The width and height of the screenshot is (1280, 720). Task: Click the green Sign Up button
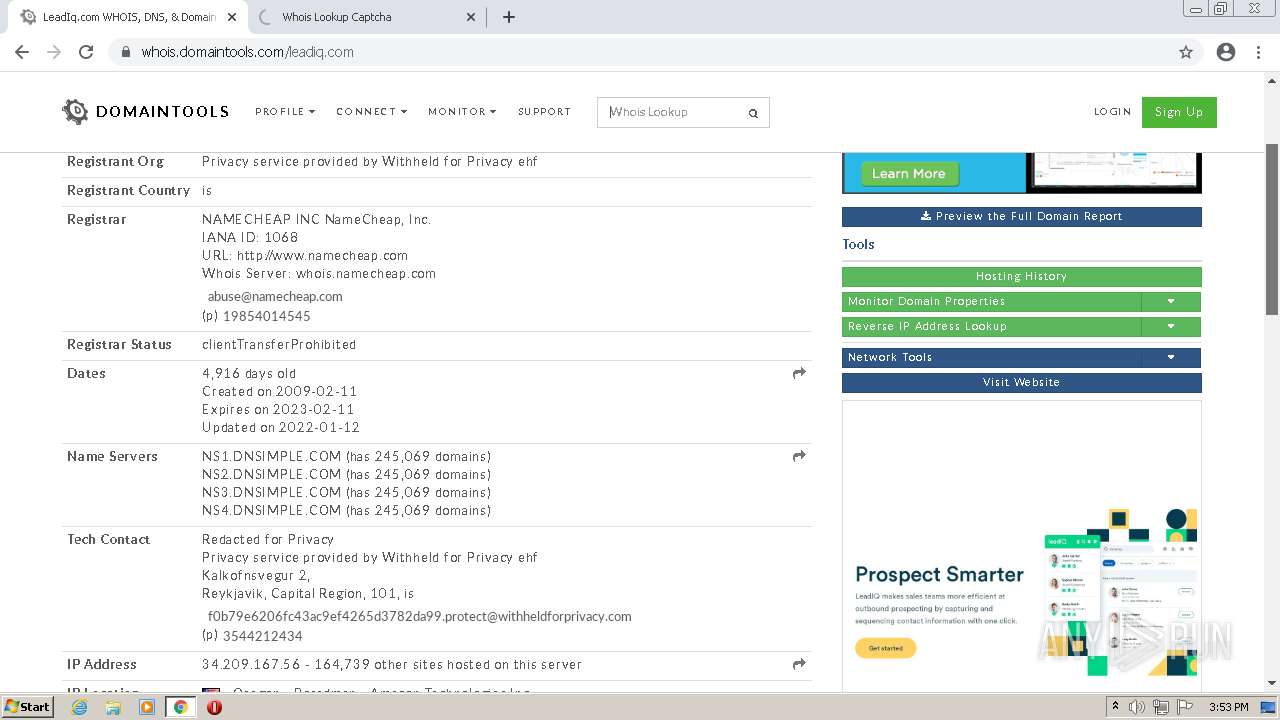(1179, 112)
